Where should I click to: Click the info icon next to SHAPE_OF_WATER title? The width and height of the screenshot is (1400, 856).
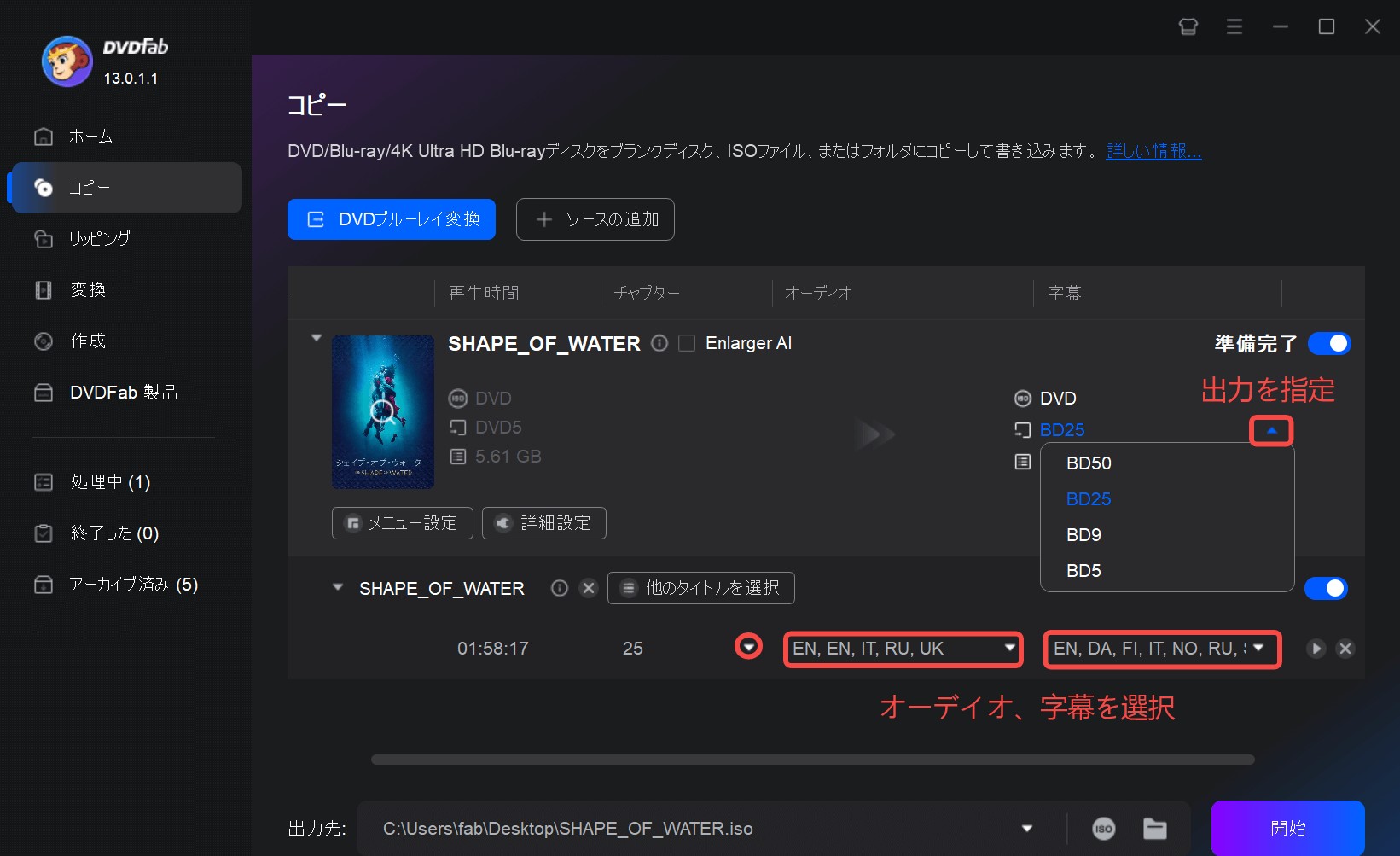tap(659, 343)
